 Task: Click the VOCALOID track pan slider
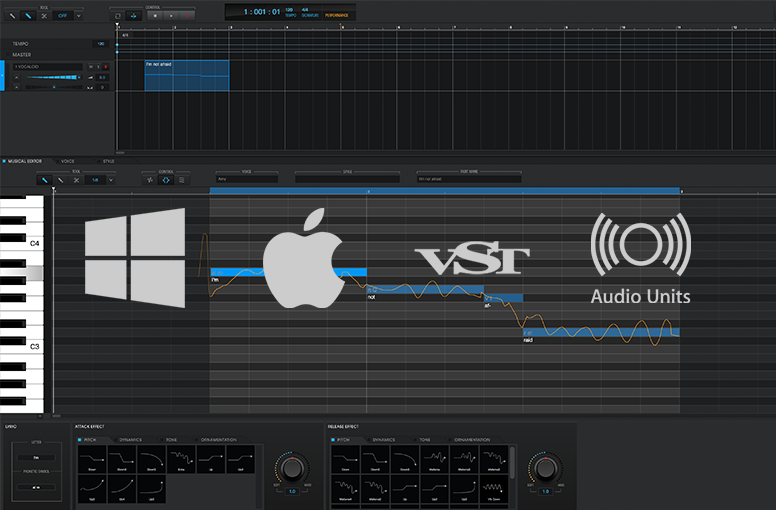pos(53,88)
